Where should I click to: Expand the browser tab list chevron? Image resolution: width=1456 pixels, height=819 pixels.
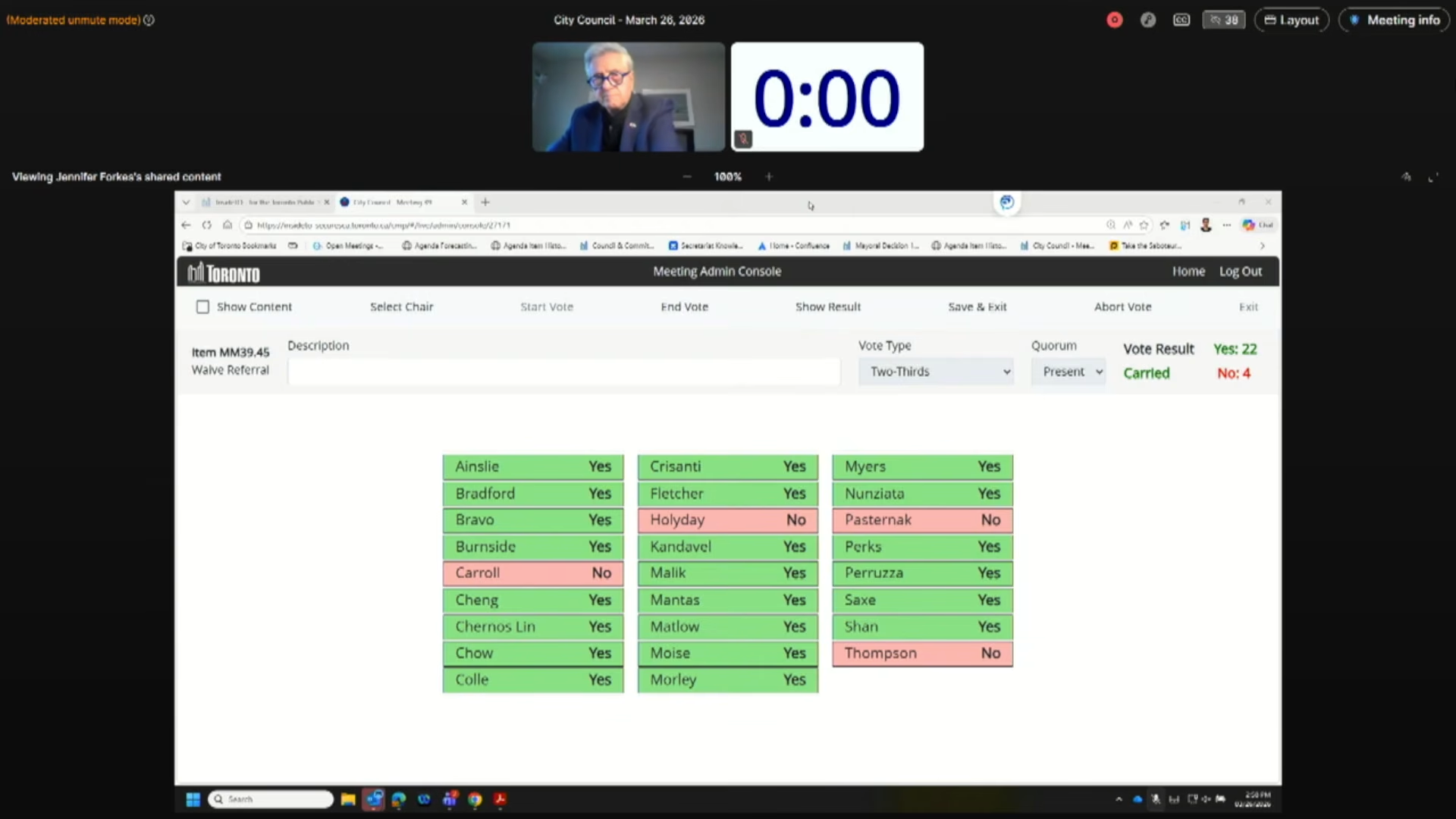click(186, 202)
